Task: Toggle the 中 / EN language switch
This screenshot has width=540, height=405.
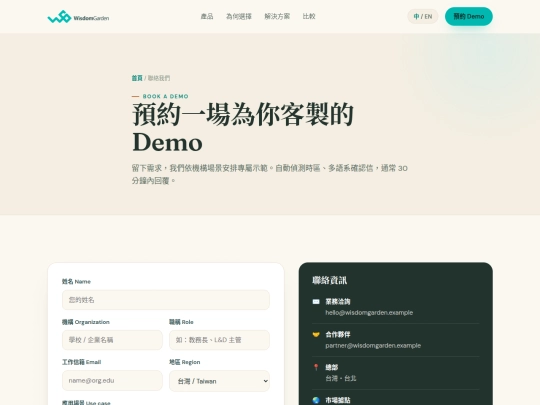Action: coord(423,17)
